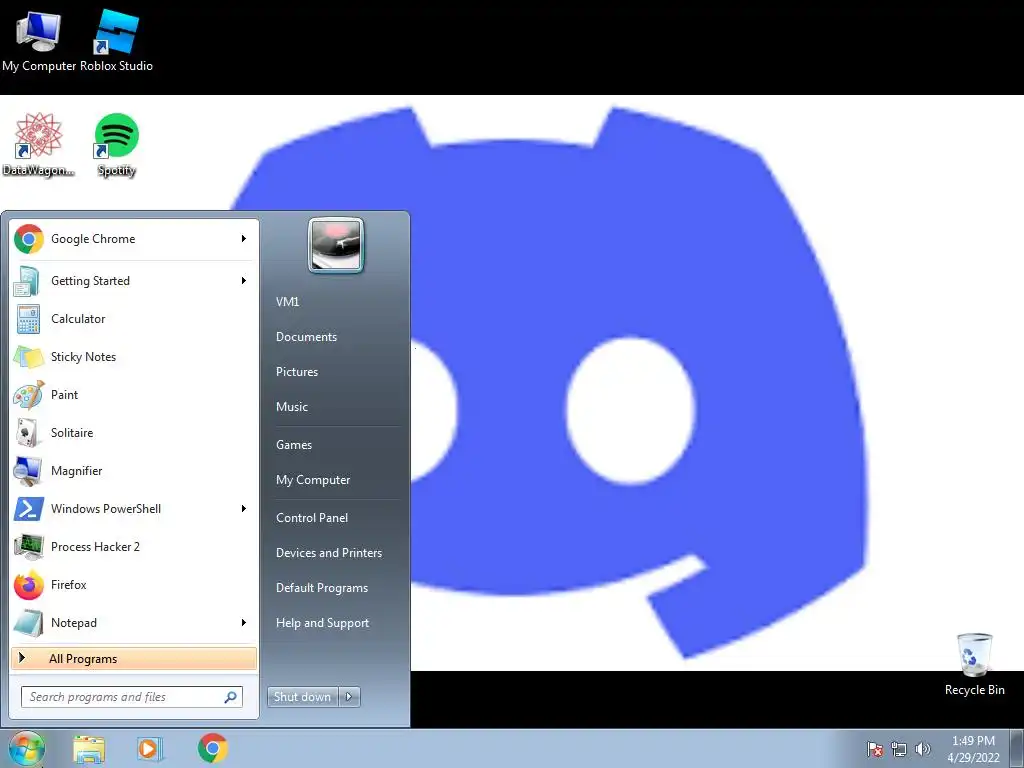Click the Paint palette icon
This screenshot has height=768, width=1024.
(29, 395)
